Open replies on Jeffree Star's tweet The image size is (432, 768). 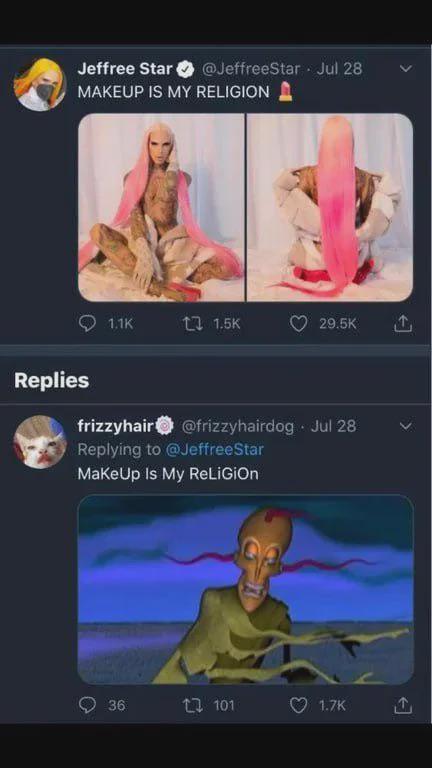coord(88,323)
